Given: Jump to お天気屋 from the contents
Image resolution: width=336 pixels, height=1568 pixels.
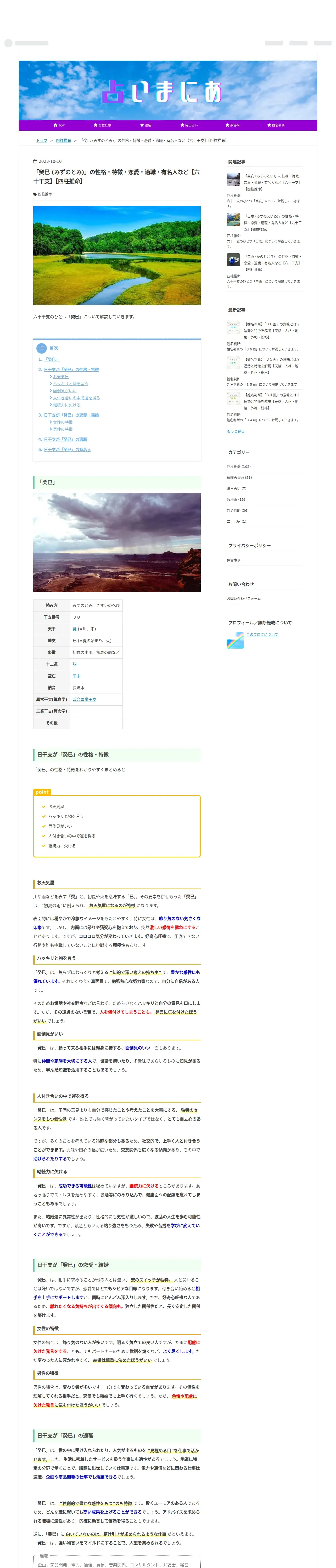Looking at the screenshot, I should [60, 377].
